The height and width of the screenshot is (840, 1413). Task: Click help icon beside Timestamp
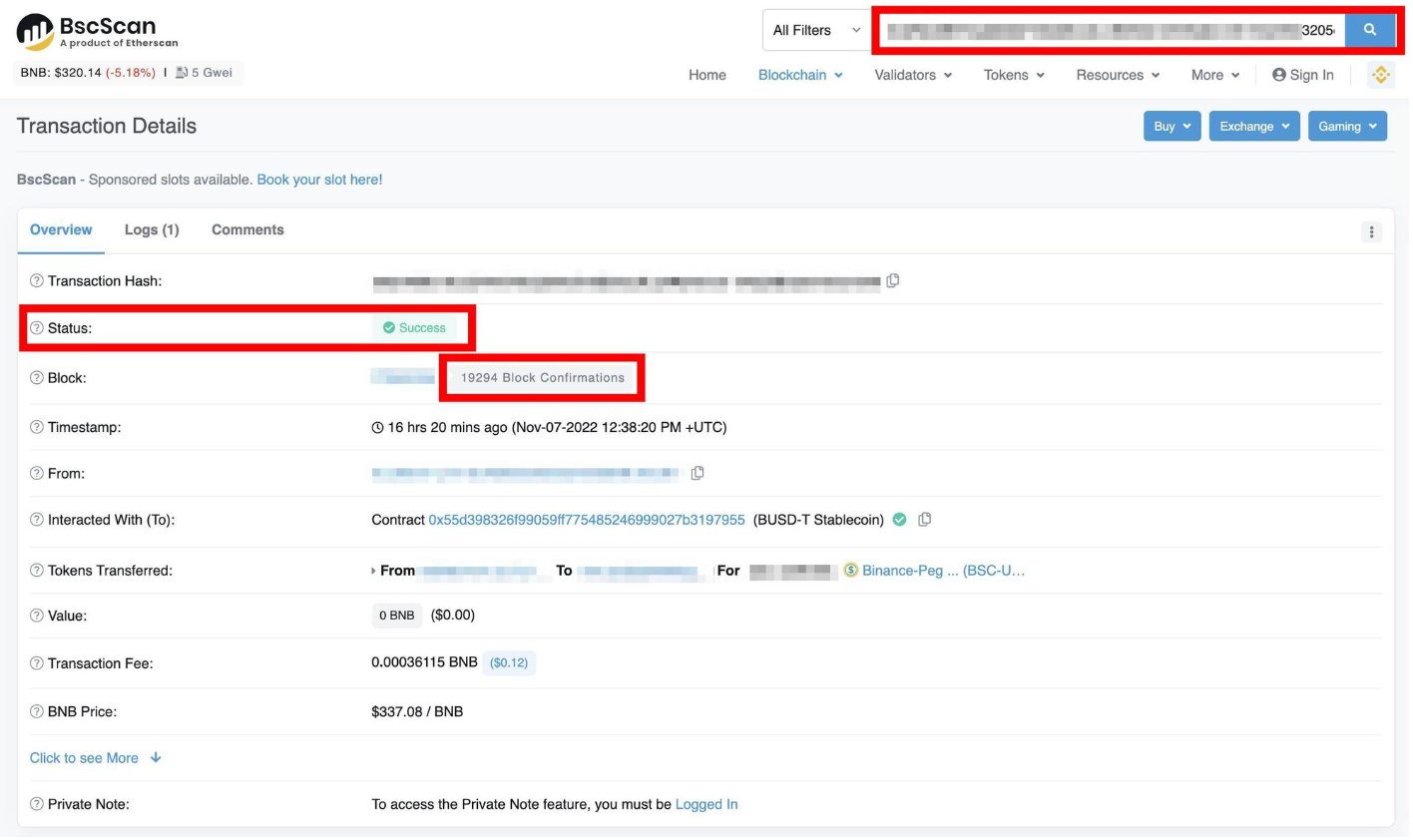(x=37, y=428)
